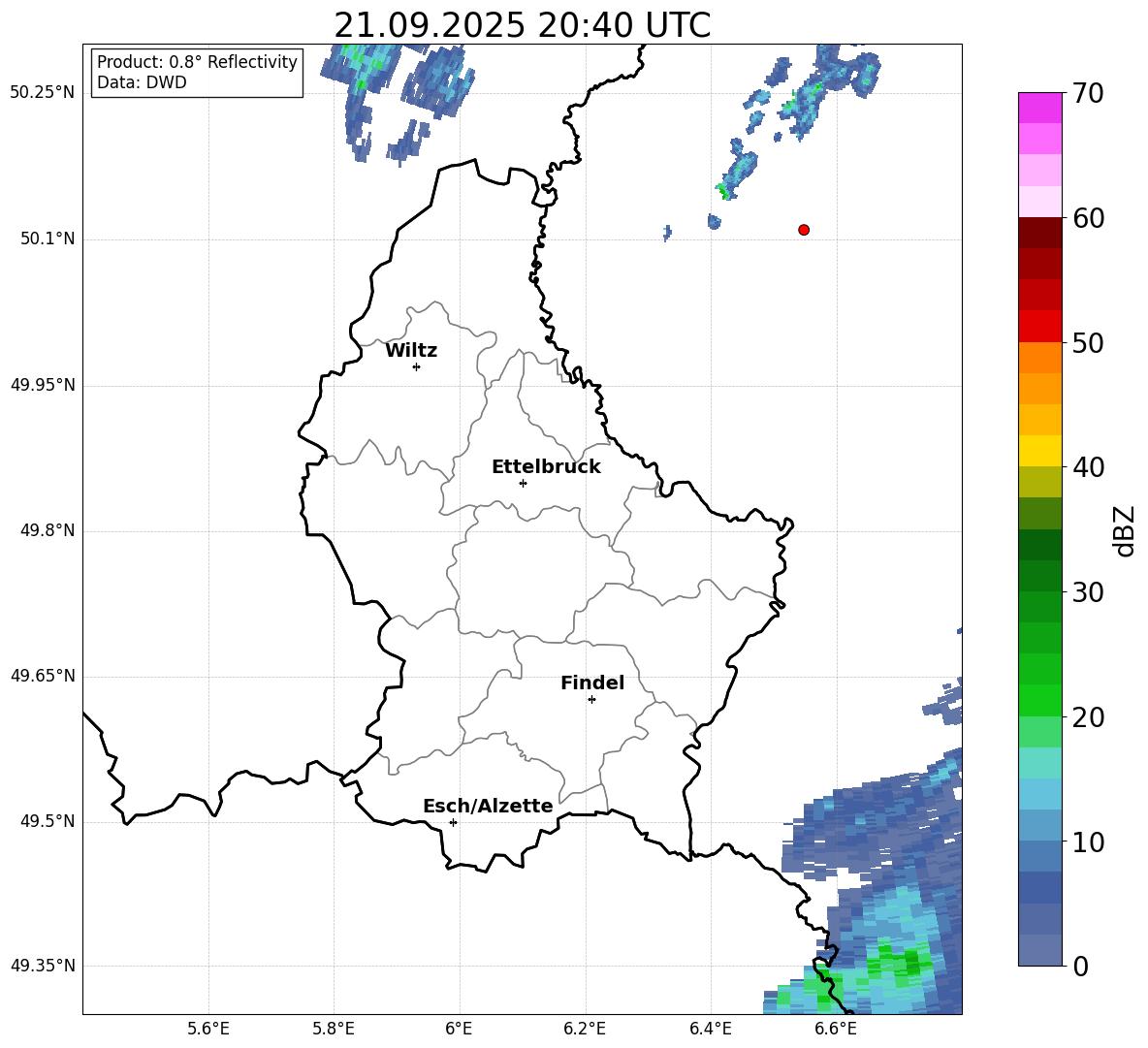
Task: Click the 5.8°E longitude label
Action: pos(334,1029)
